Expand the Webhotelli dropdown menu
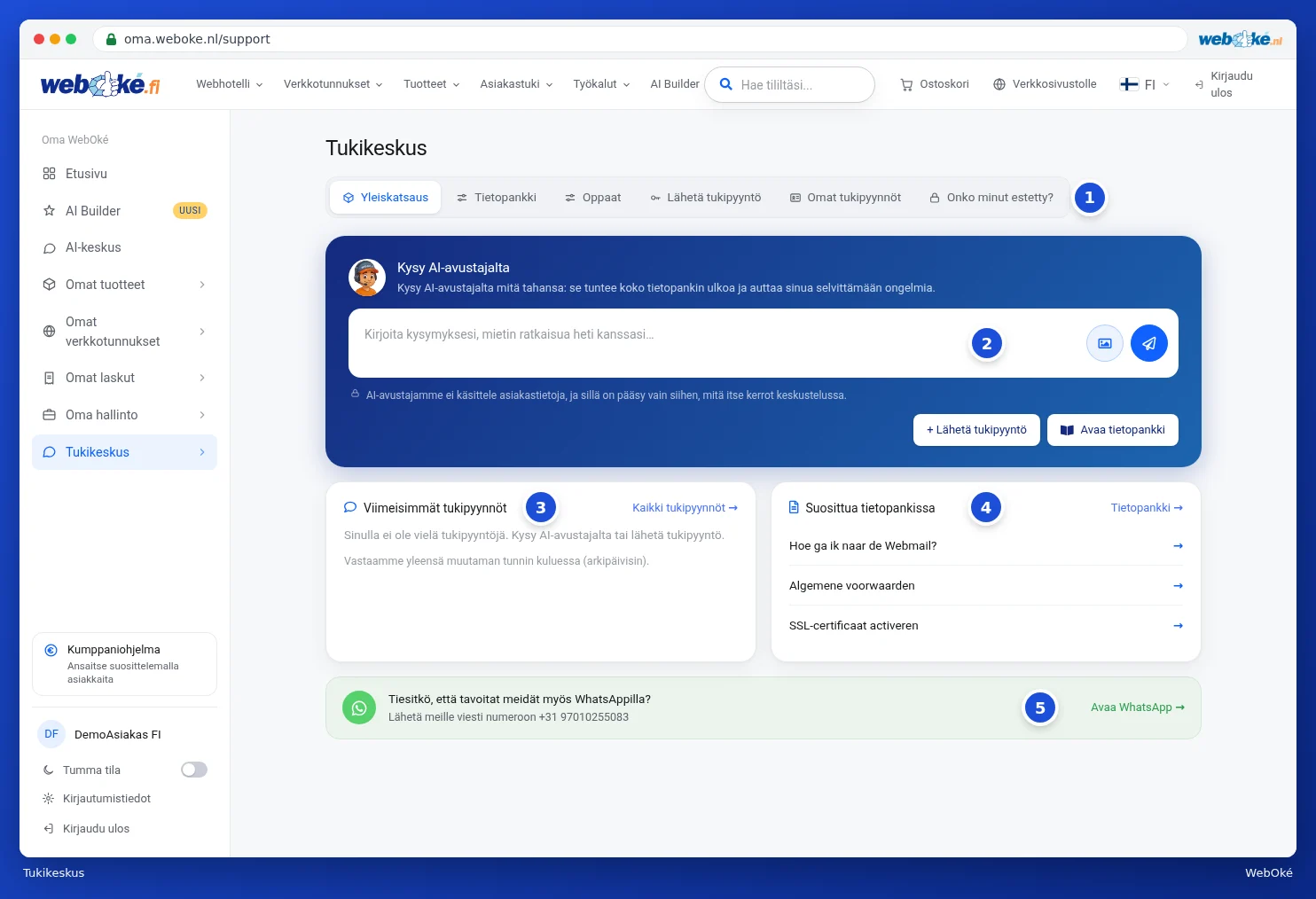The image size is (1316, 899). (230, 84)
